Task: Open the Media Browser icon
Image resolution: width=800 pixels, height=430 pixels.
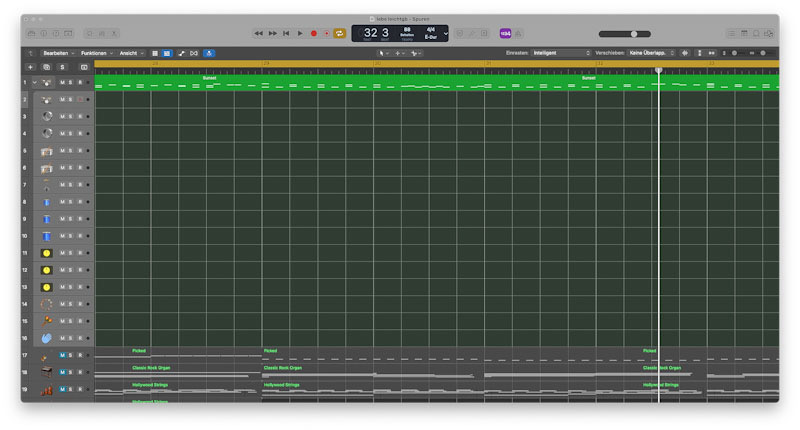Action: coord(769,34)
